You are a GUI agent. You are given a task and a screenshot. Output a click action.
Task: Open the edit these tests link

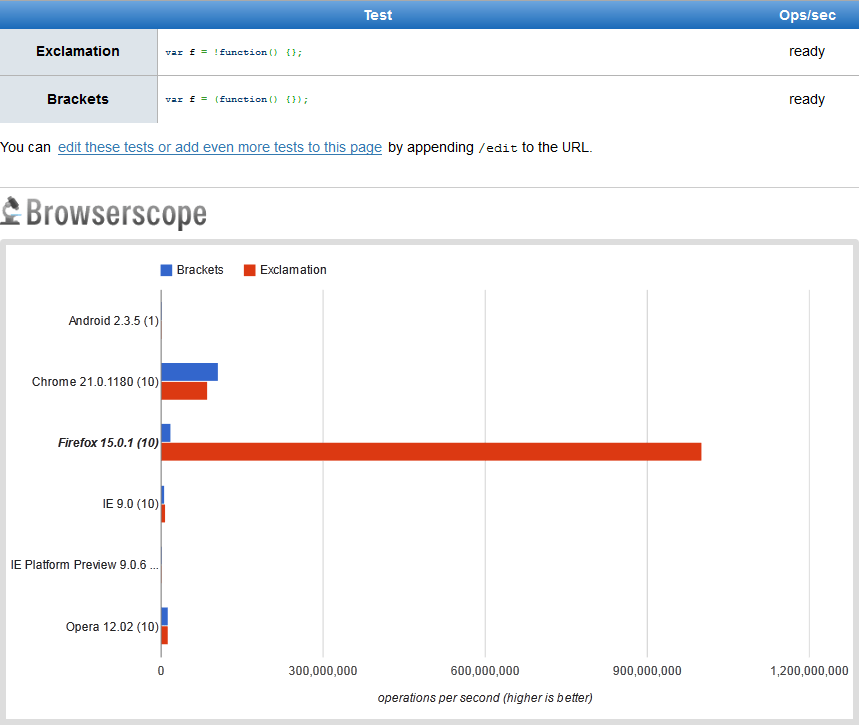click(220, 147)
